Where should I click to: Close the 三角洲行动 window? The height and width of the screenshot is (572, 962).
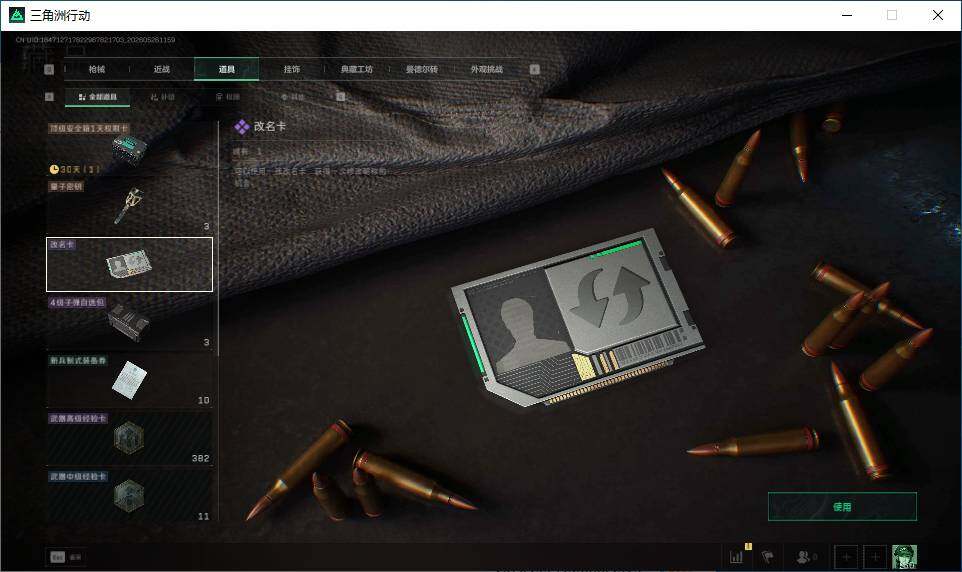(937, 15)
